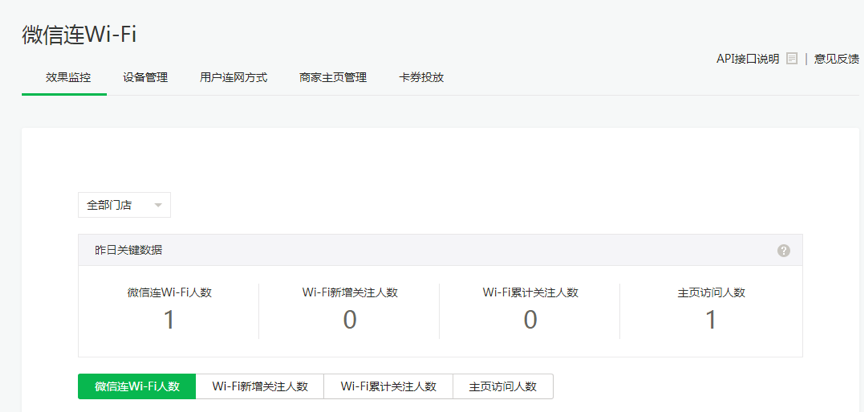Viewport: 864px width, 412px height.
Task: Click the number under 主页访问人数 in key data
Action: pyautogui.click(x=711, y=320)
